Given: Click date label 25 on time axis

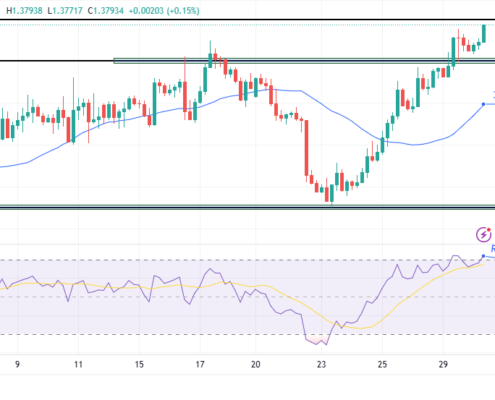Looking at the screenshot, I should 382,364.
